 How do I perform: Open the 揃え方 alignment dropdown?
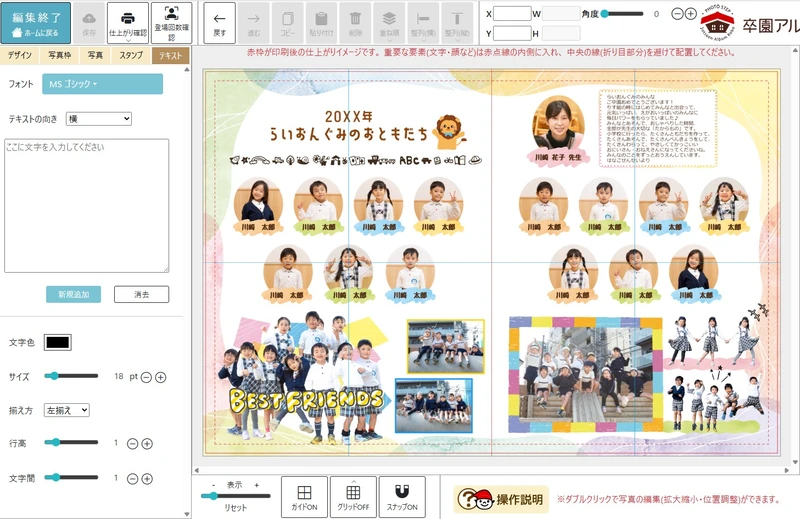click(x=67, y=410)
